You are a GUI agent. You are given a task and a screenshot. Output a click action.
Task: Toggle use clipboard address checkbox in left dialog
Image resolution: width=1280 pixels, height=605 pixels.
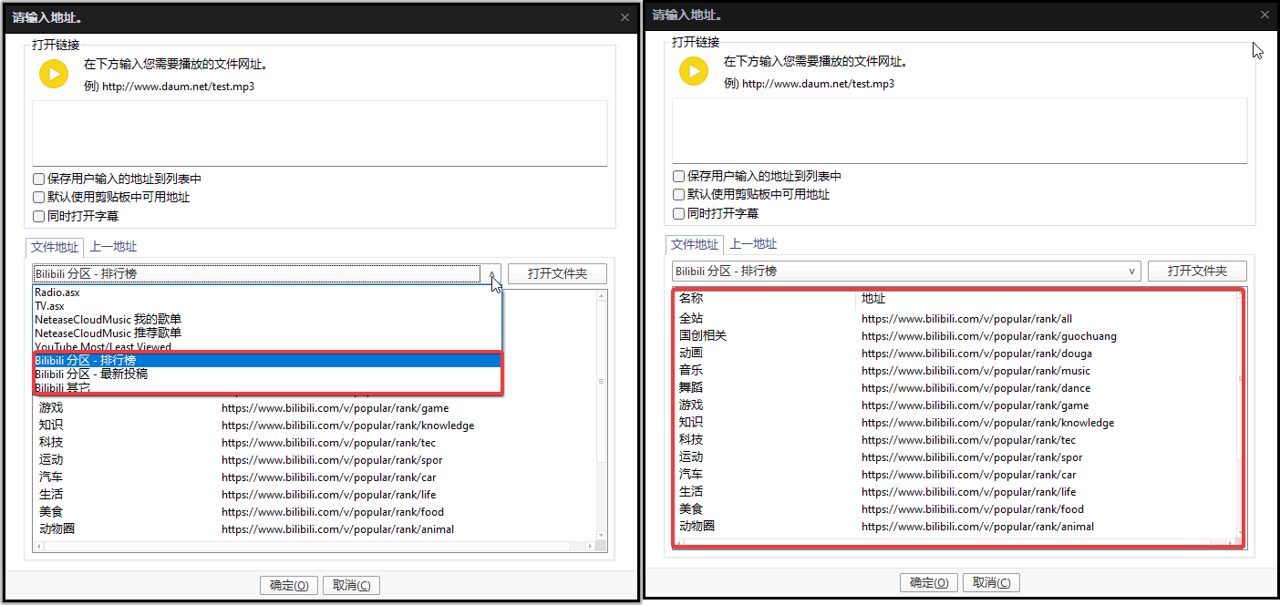click(39, 197)
